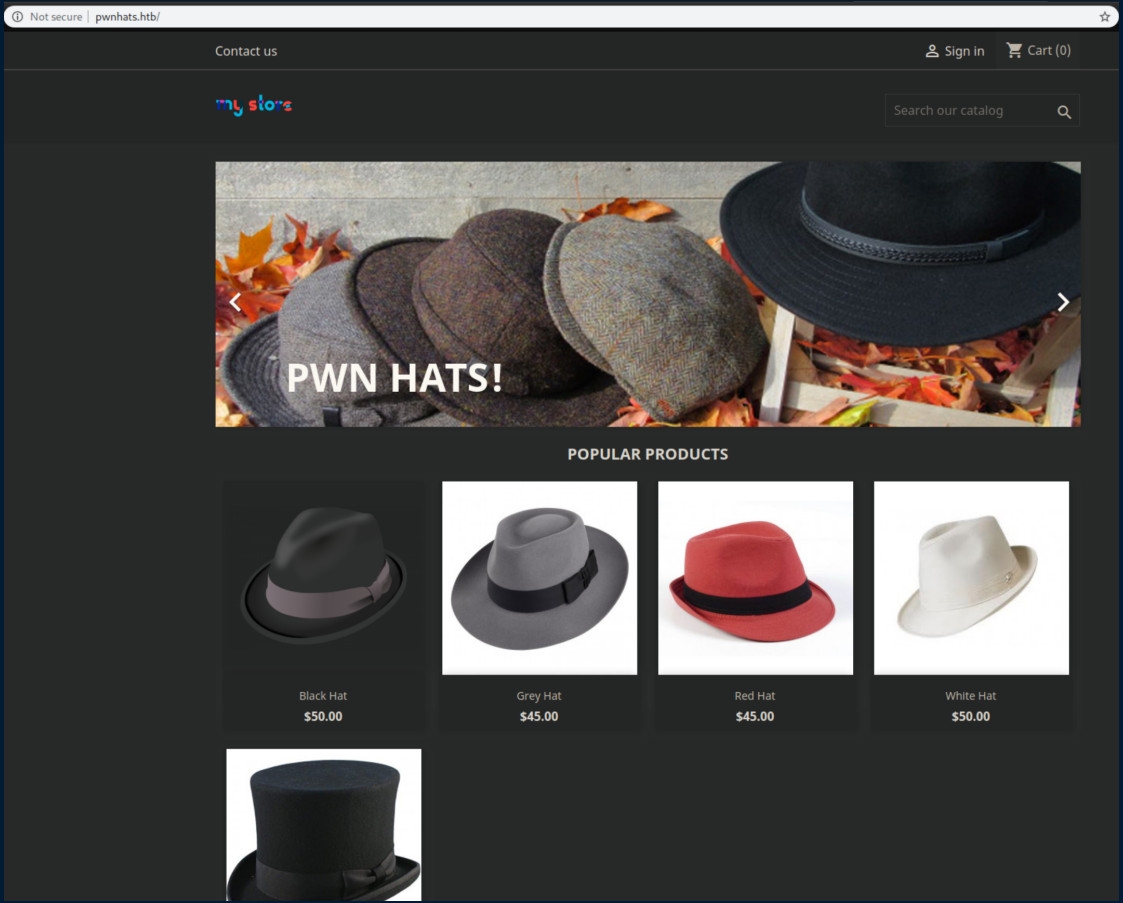The height and width of the screenshot is (903, 1123).
Task: Advance banner with right arrow
Action: (1063, 302)
